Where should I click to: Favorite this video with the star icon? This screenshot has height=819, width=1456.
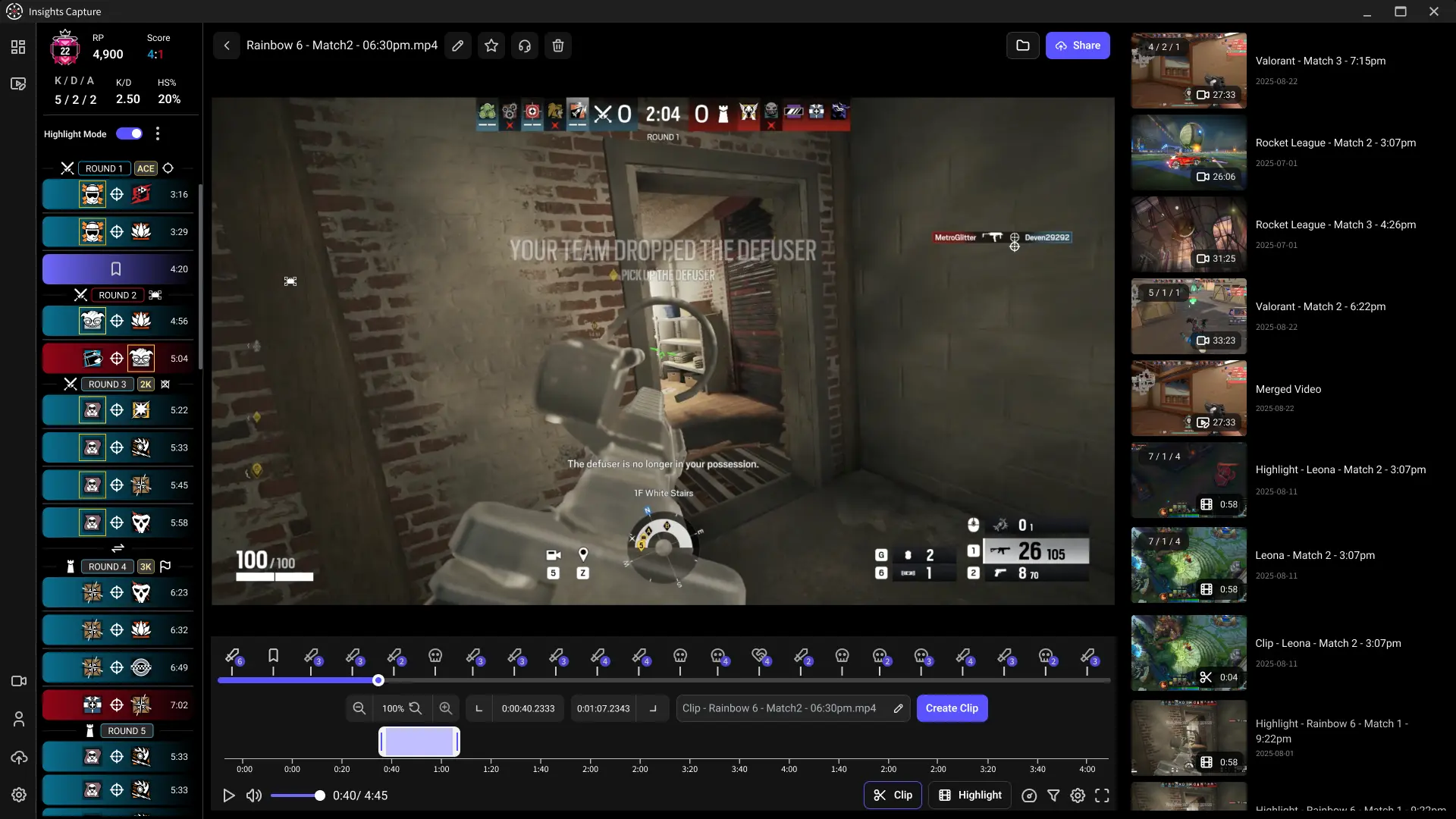(x=491, y=45)
